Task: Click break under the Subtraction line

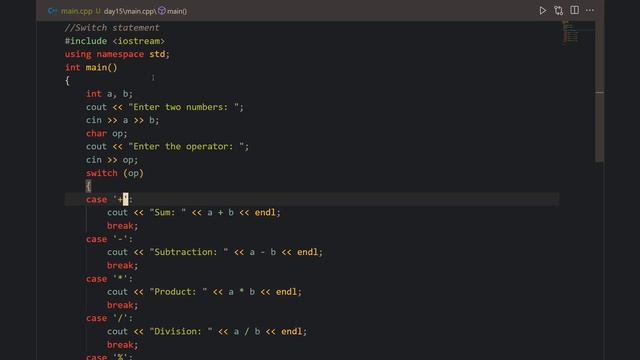Action: [x=122, y=265]
